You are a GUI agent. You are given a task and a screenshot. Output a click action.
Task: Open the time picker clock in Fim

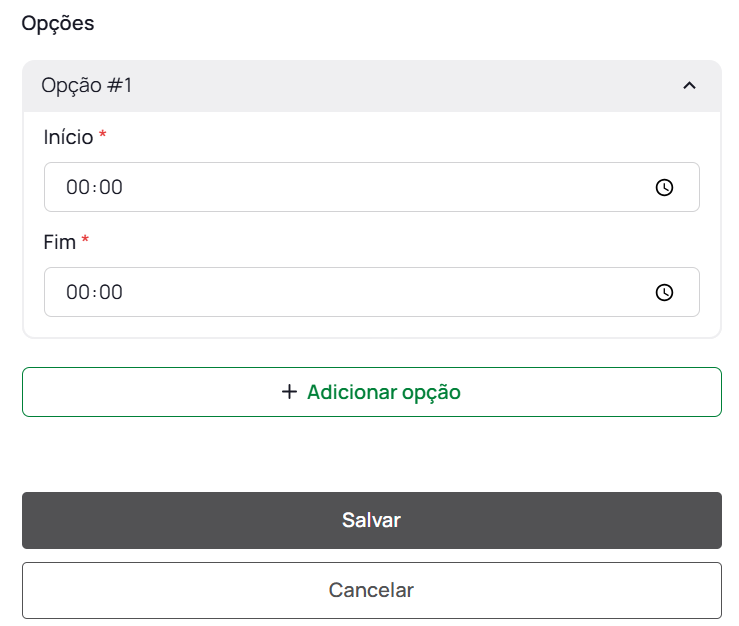[x=664, y=293]
